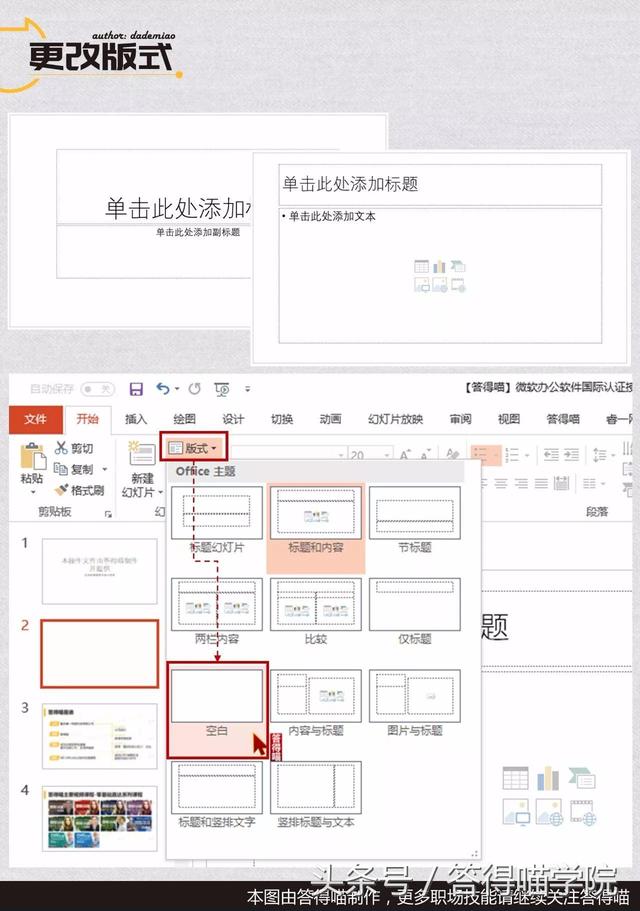Insert online picture placeholder icon
Image resolution: width=640 pixels, height=911 pixels.
549,812
